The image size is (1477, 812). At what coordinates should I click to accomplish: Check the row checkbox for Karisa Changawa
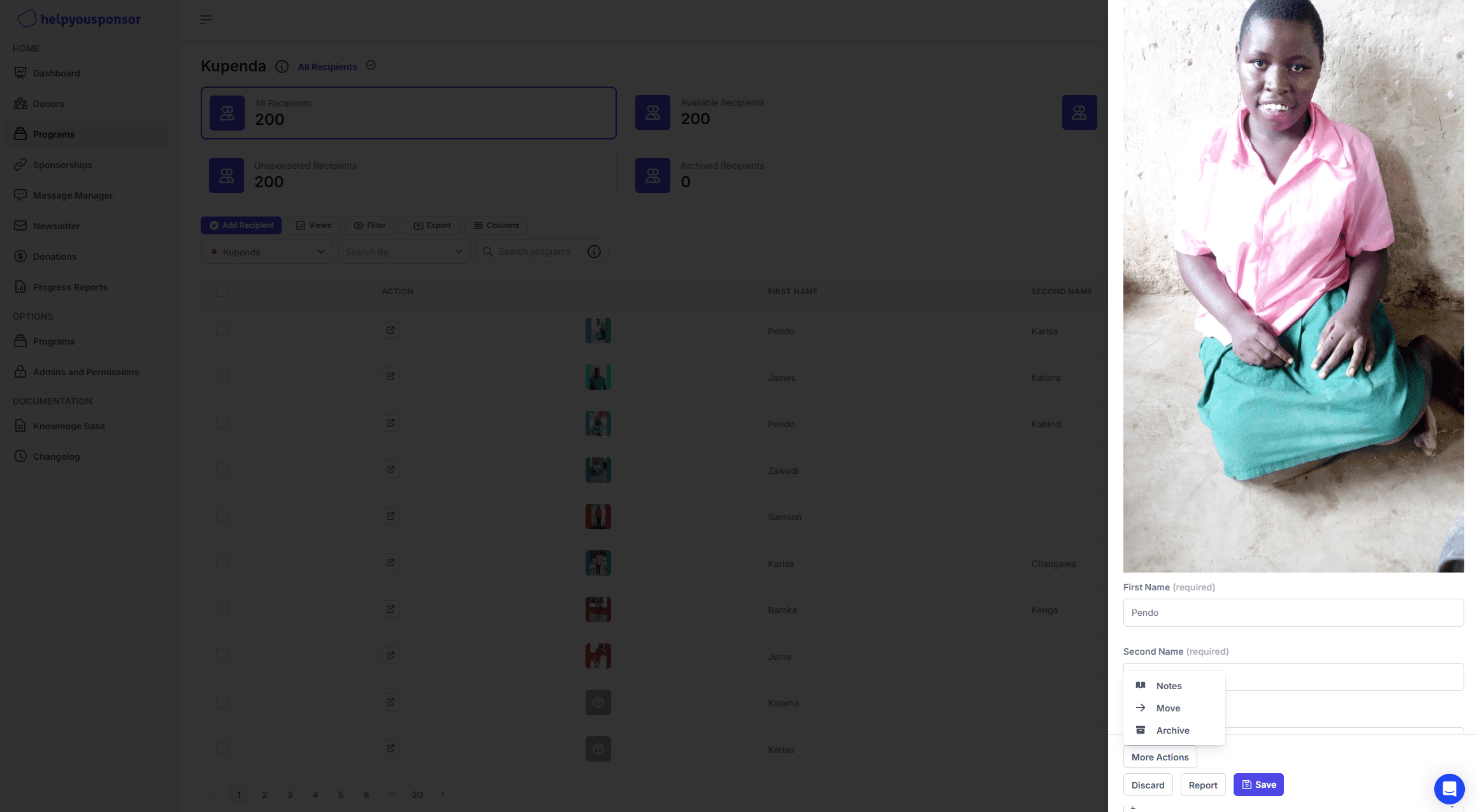(222, 562)
